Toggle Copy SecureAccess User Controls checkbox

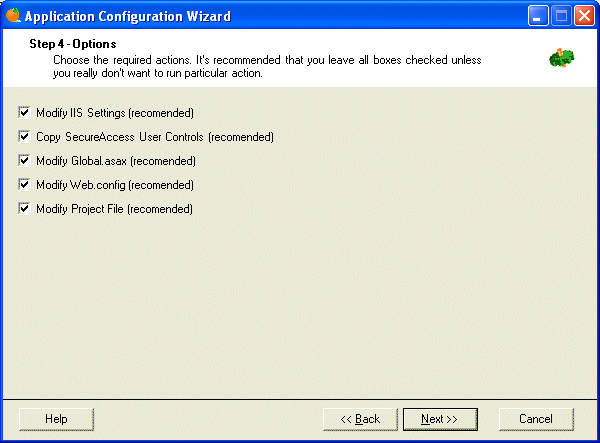24,137
